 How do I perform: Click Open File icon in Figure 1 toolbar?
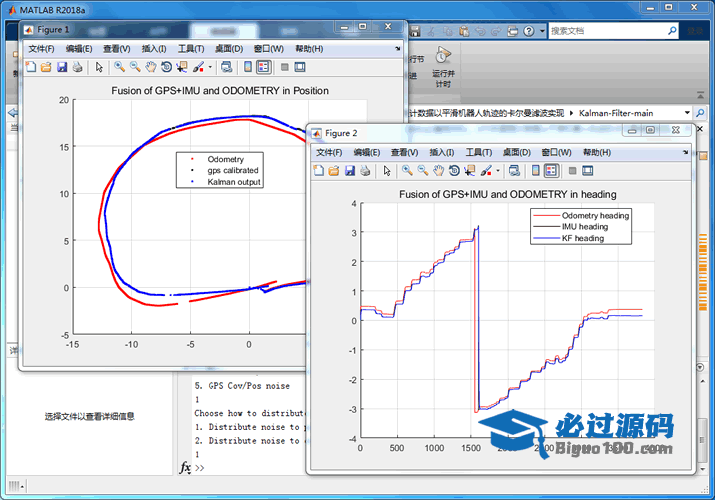tap(46, 67)
